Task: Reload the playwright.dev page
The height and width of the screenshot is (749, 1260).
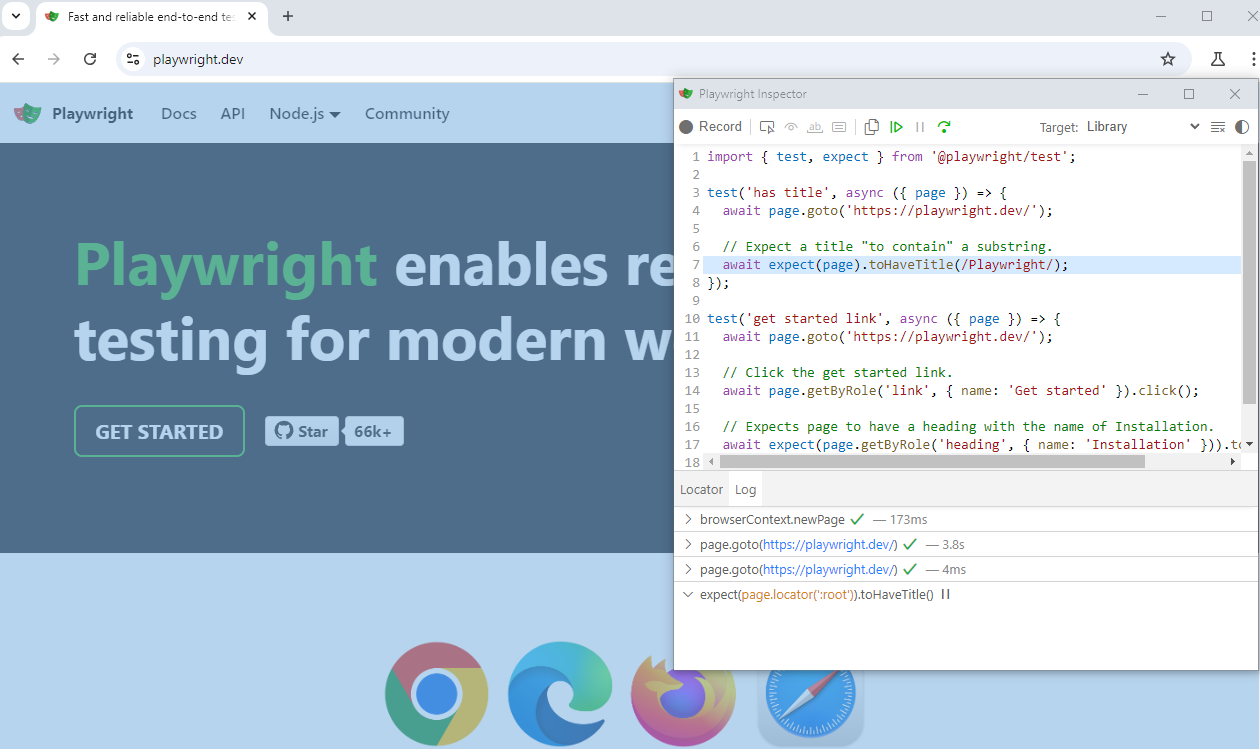Action: (x=90, y=59)
